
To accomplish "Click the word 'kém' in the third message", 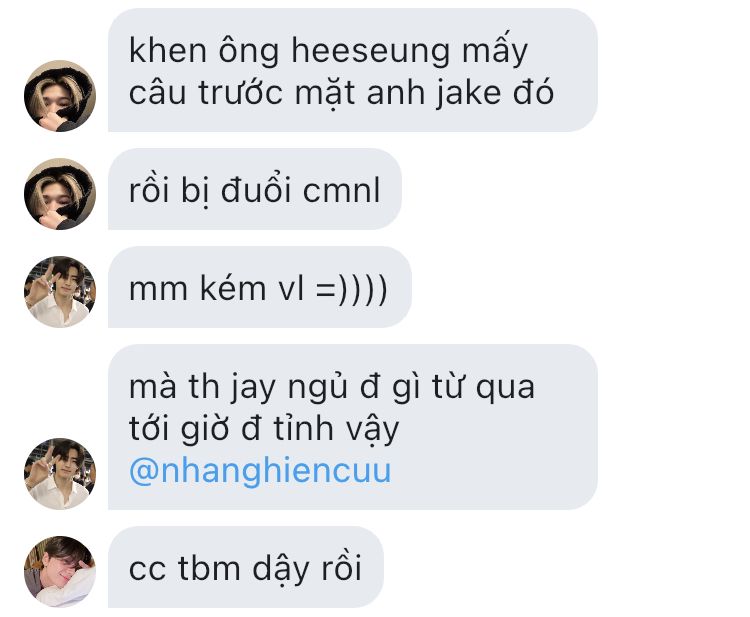I will point(232,288).
